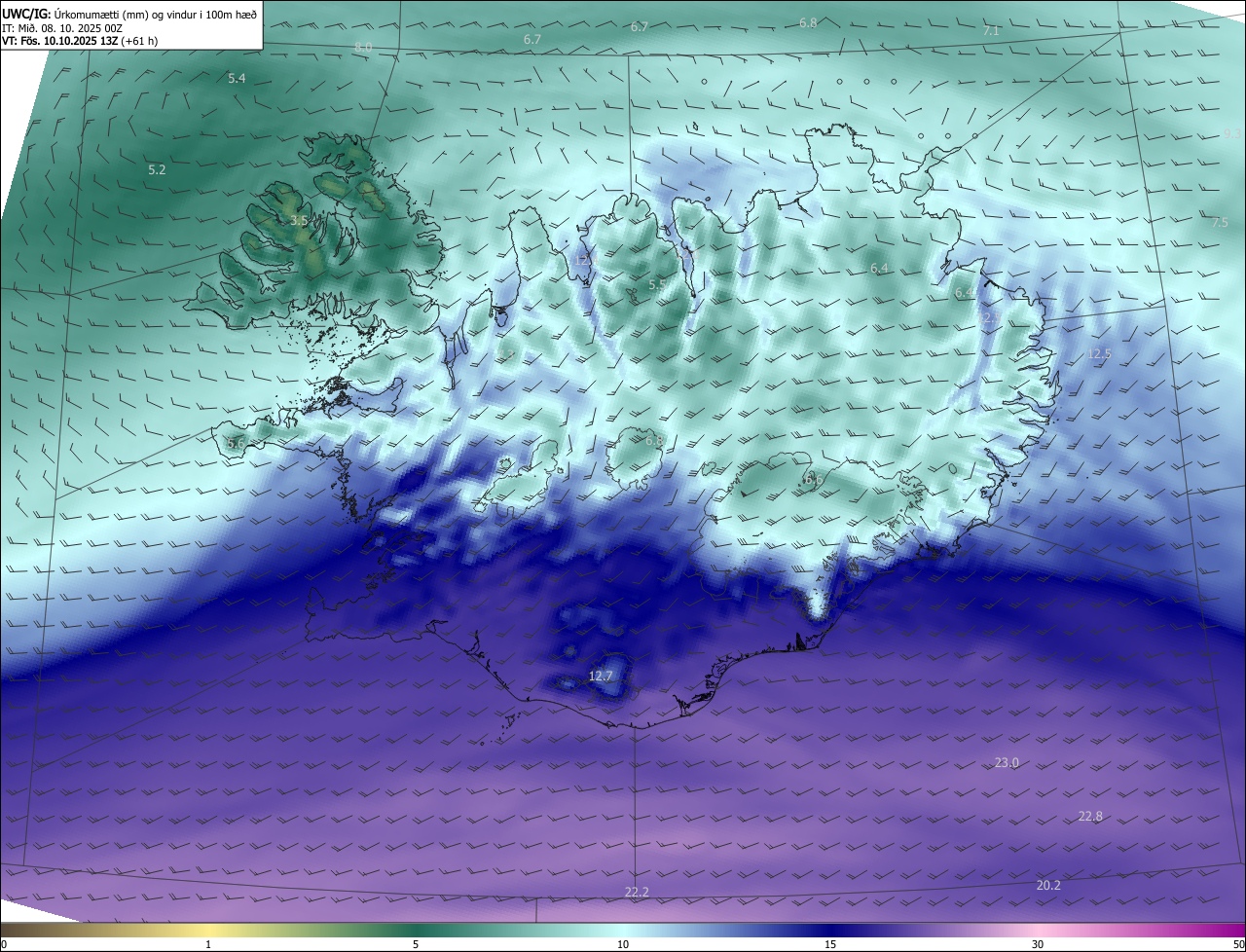This screenshot has width=1246, height=952.
Task: Click the 22.2 value label
Action: coord(637,892)
